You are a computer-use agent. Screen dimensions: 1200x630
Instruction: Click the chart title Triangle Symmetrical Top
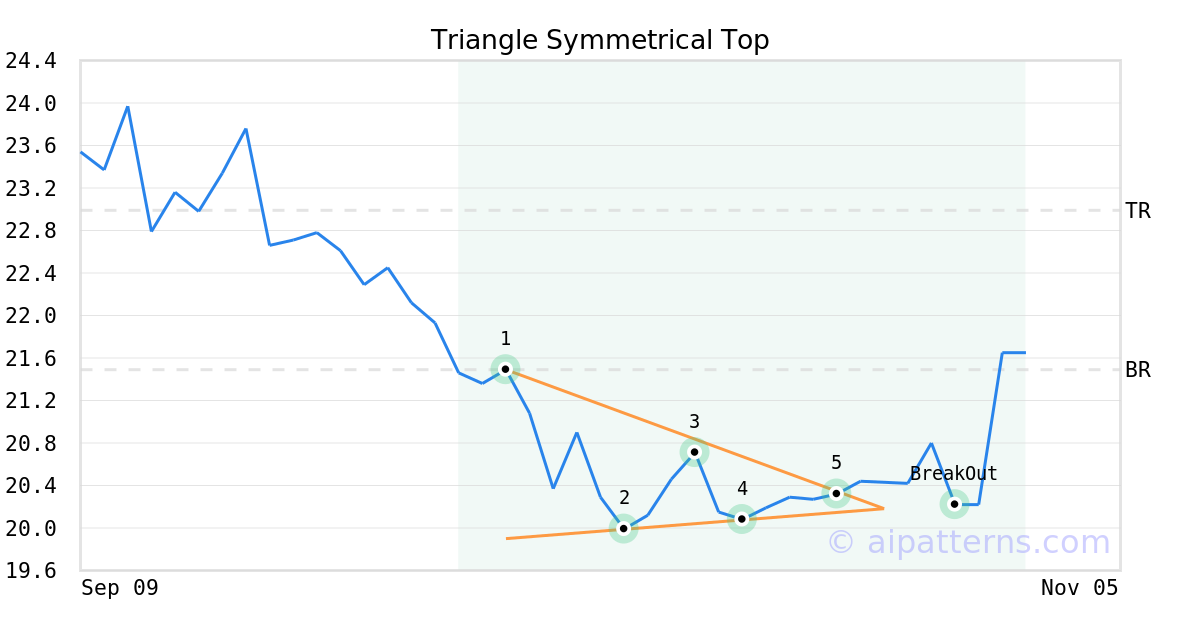[600, 40]
